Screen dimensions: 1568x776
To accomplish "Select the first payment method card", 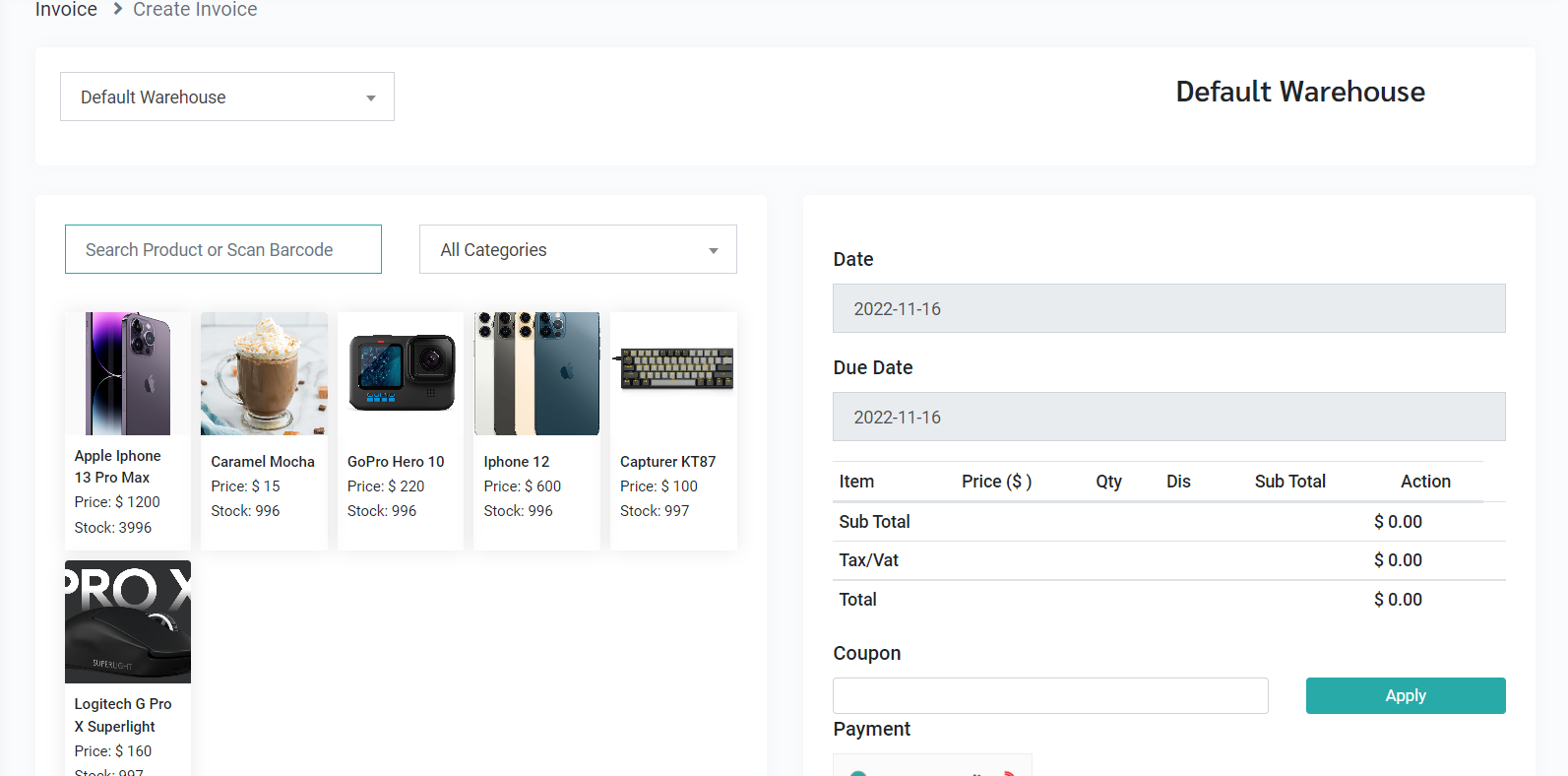I will tap(932, 765).
